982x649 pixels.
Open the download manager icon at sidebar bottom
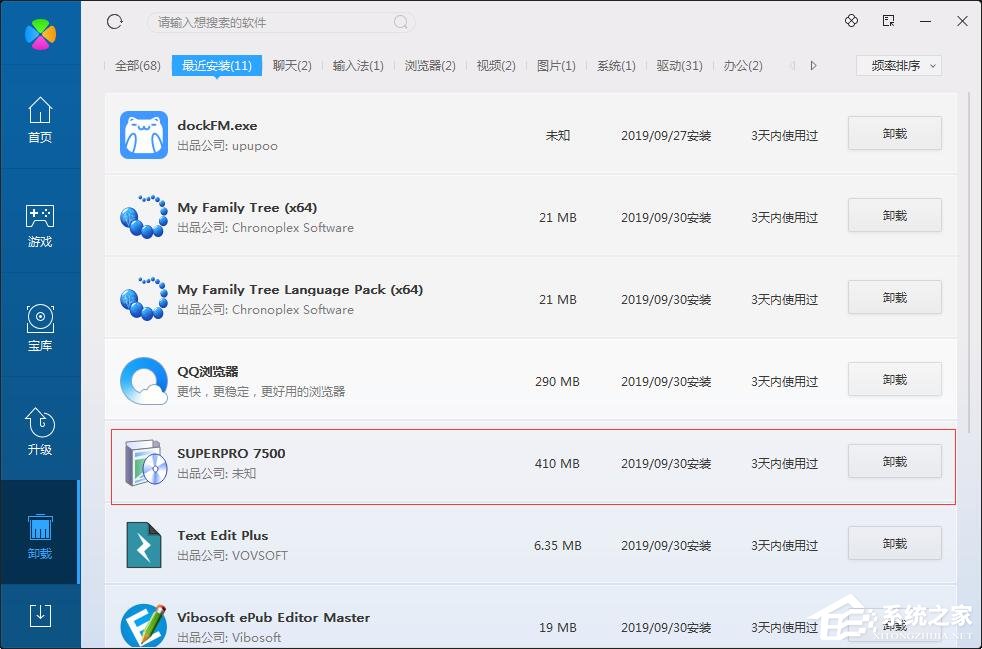tap(40, 616)
